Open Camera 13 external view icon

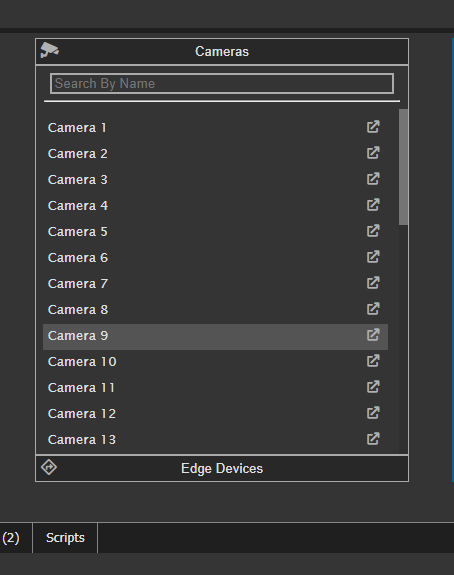[x=373, y=439]
